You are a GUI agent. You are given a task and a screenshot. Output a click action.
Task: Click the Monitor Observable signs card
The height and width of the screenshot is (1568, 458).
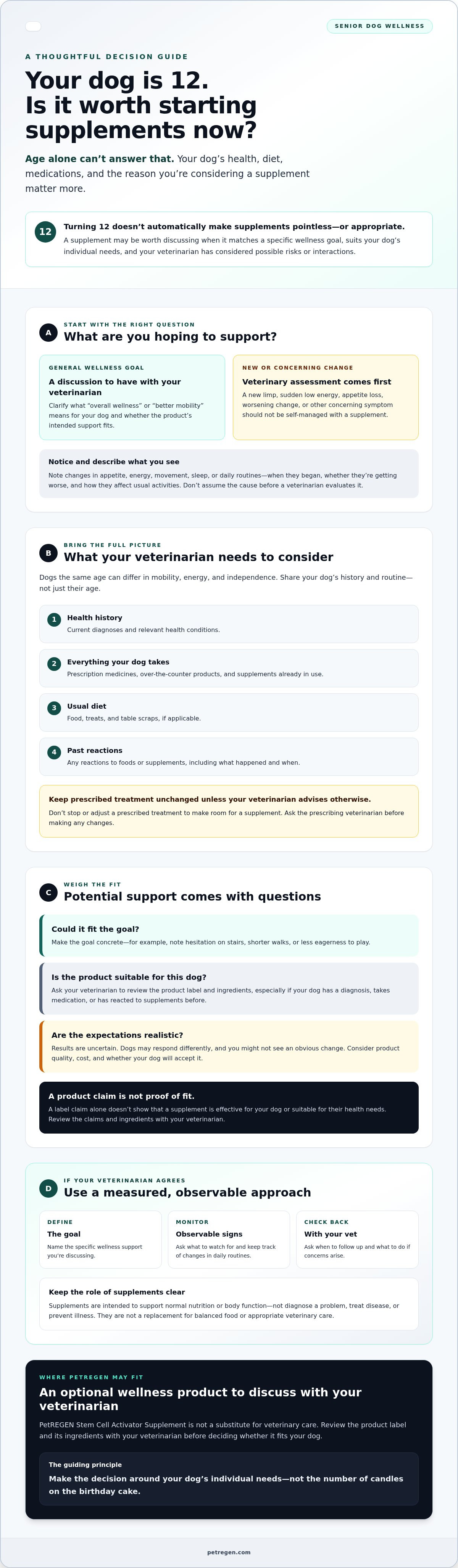tap(229, 1239)
